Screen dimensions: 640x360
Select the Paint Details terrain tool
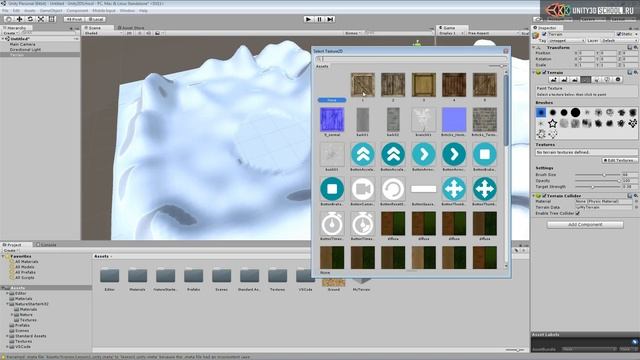607,80
